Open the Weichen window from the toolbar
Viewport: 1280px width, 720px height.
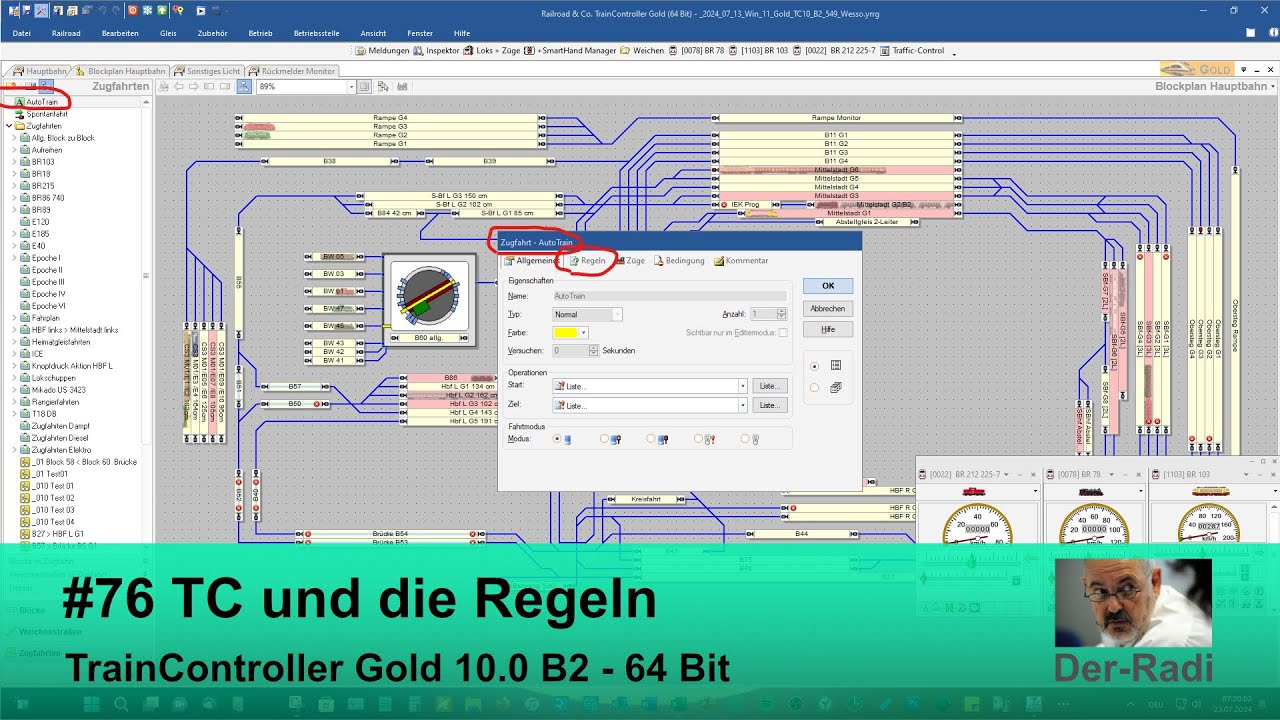point(642,50)
